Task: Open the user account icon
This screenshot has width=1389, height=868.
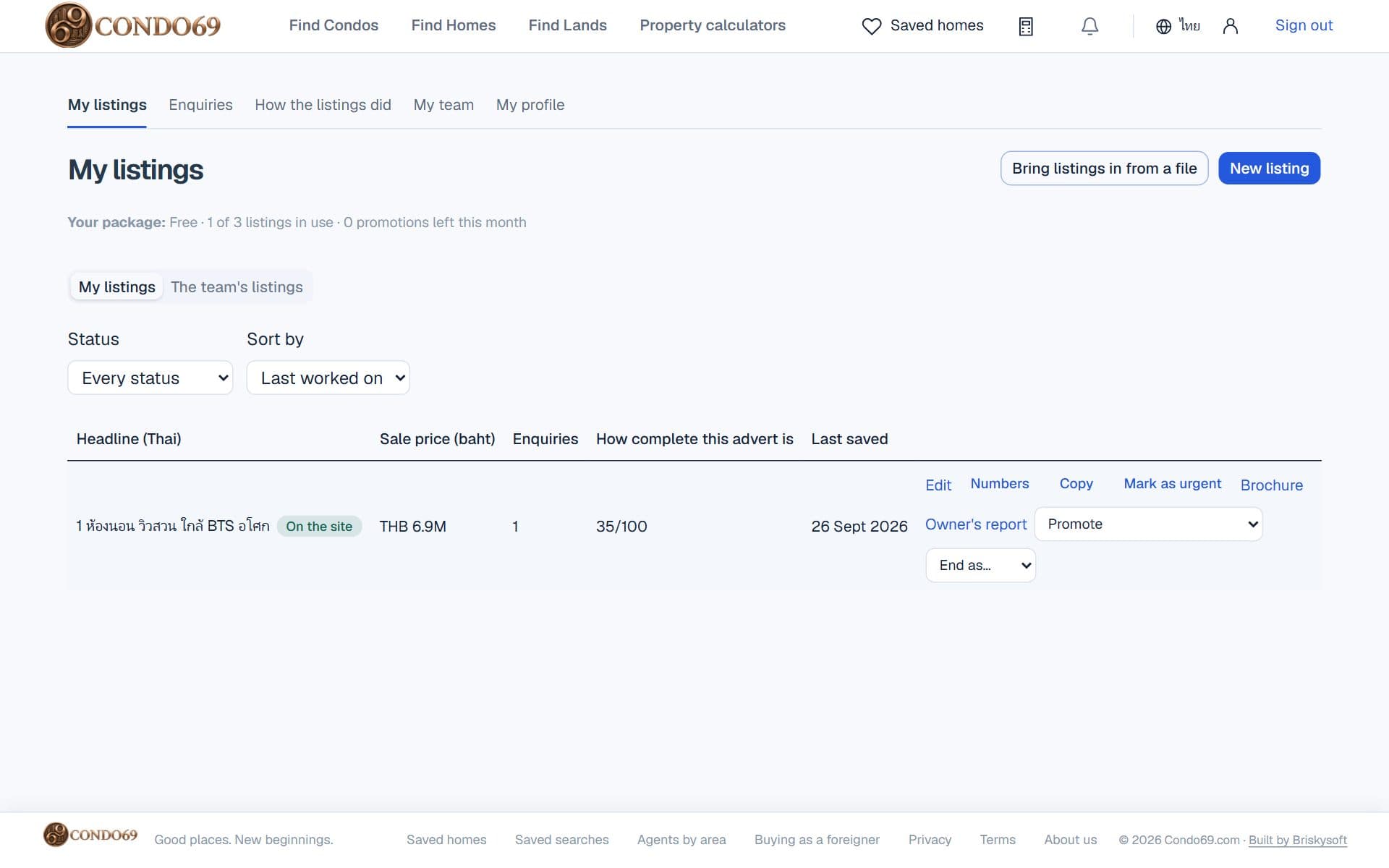Action: 1231,26
